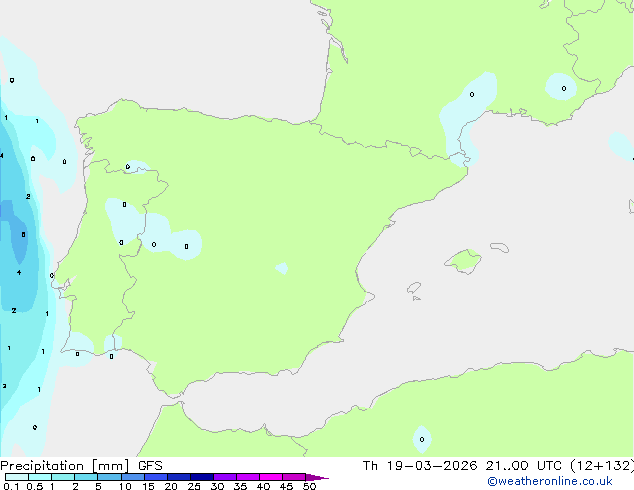Screen dimensions: 634x490
Task: Select legend swatch between 30 and 35
Action: pyautogui.click(x=224, y=477)
